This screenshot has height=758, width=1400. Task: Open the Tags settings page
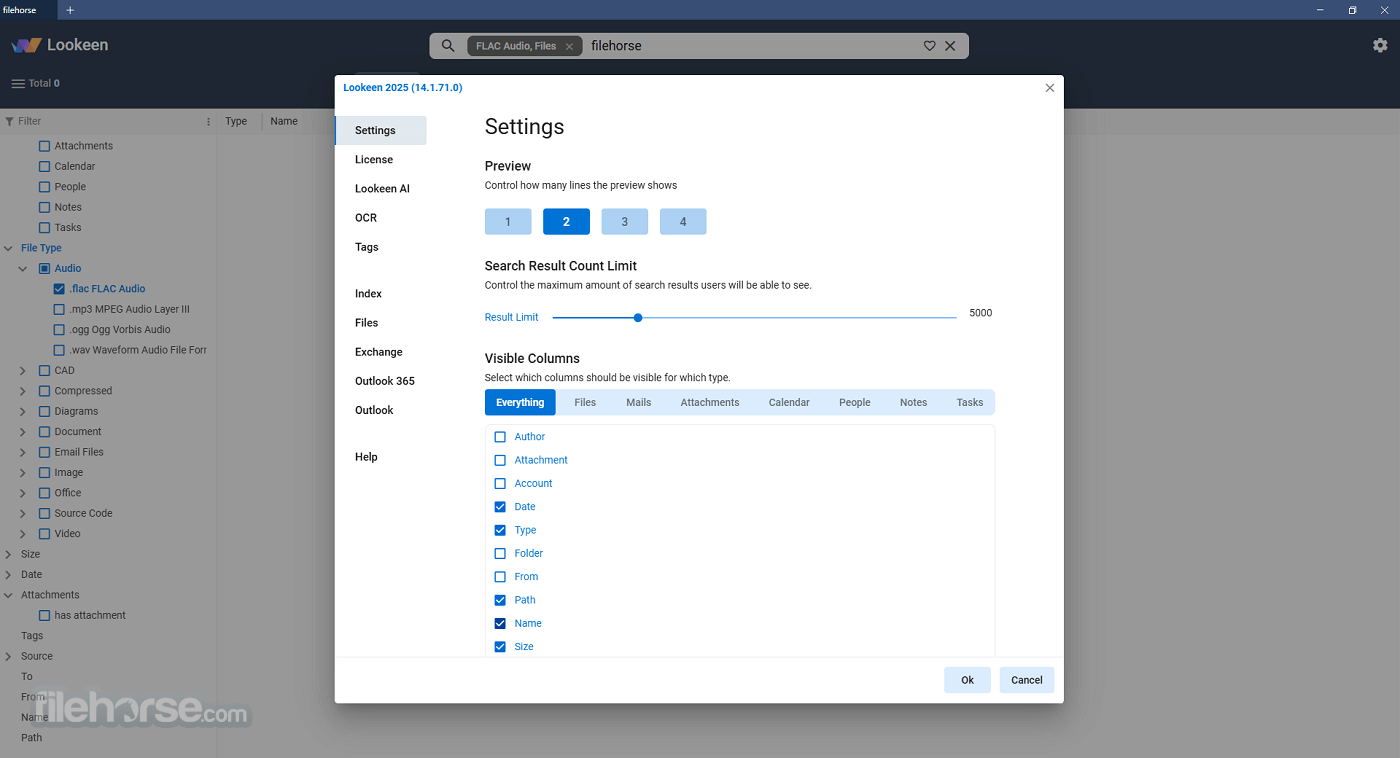367,247
